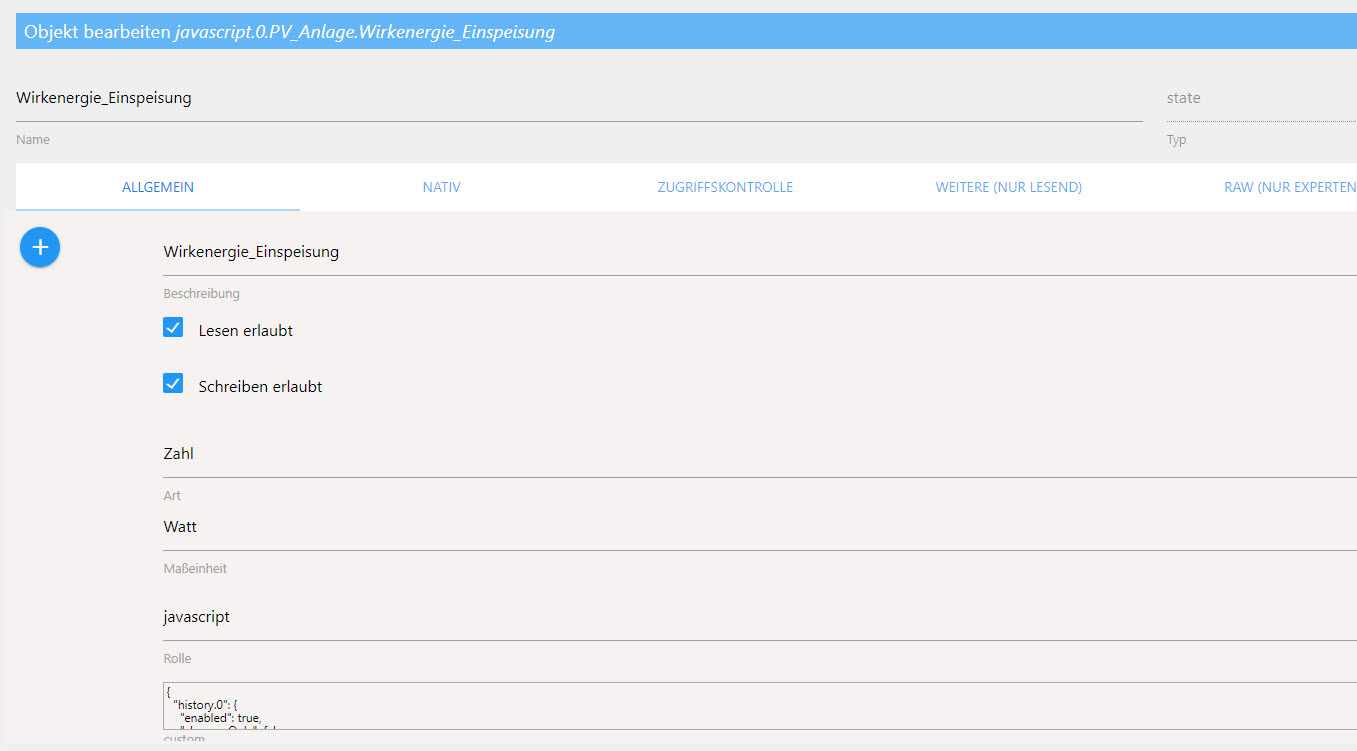Click the Beschreibung label text
Screen dimensions: 1357x751
201,294
